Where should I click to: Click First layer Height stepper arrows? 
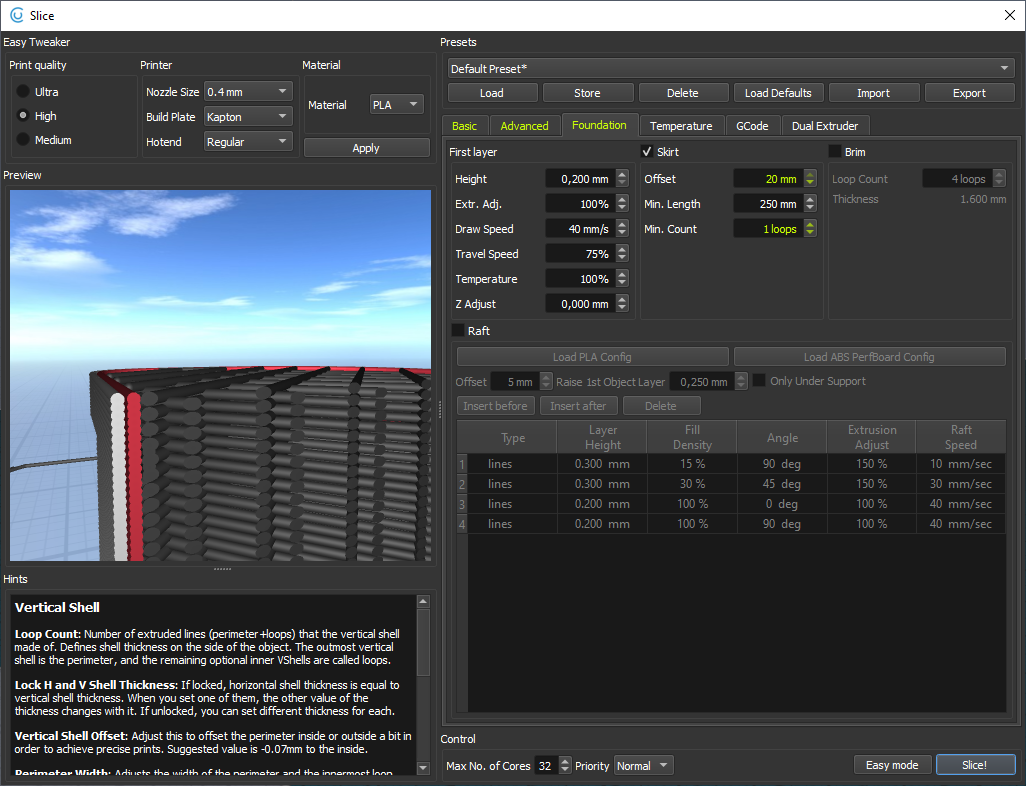622,179
